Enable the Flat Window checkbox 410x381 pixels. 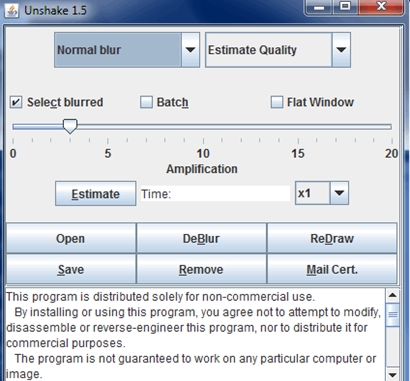click(x=277, y=102)
